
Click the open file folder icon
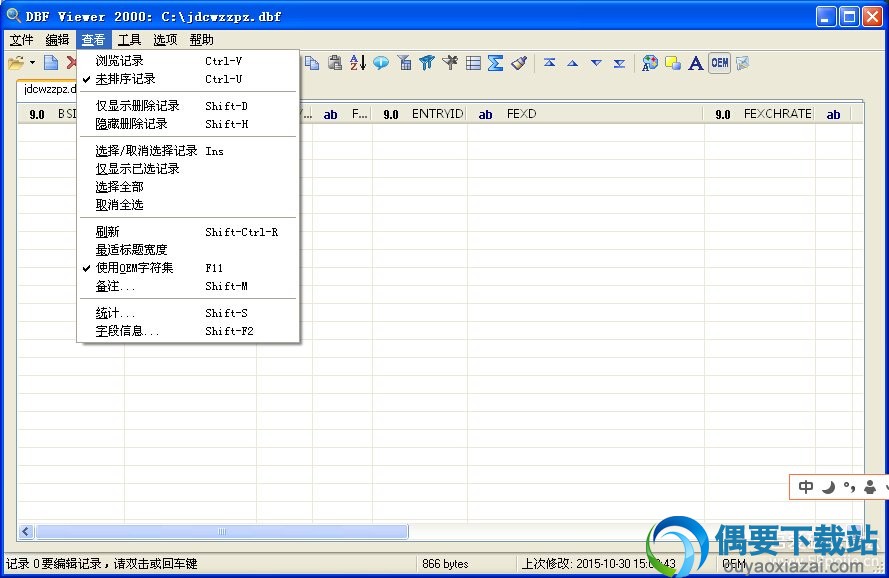tap(16, 62)
